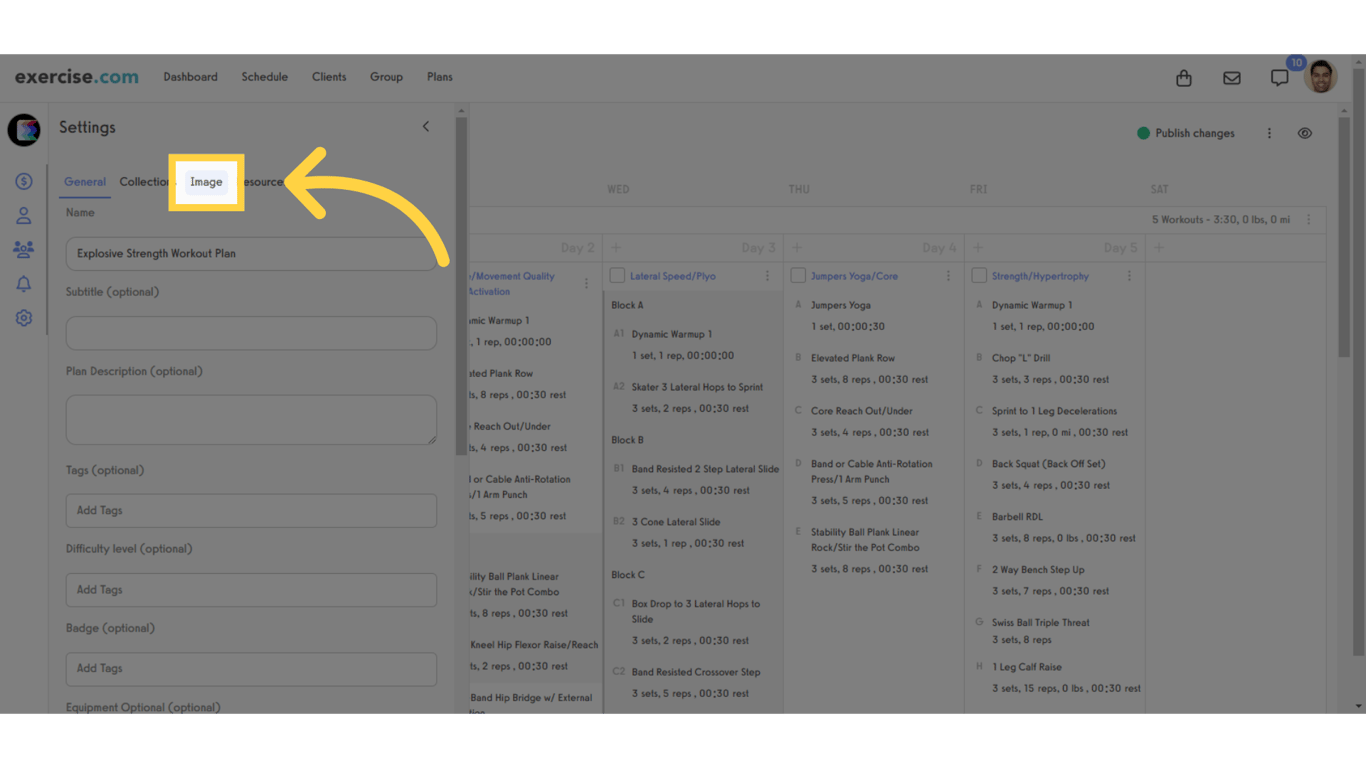
Task: Click the Subtitle input field
Action: click(x=250, y=333)
